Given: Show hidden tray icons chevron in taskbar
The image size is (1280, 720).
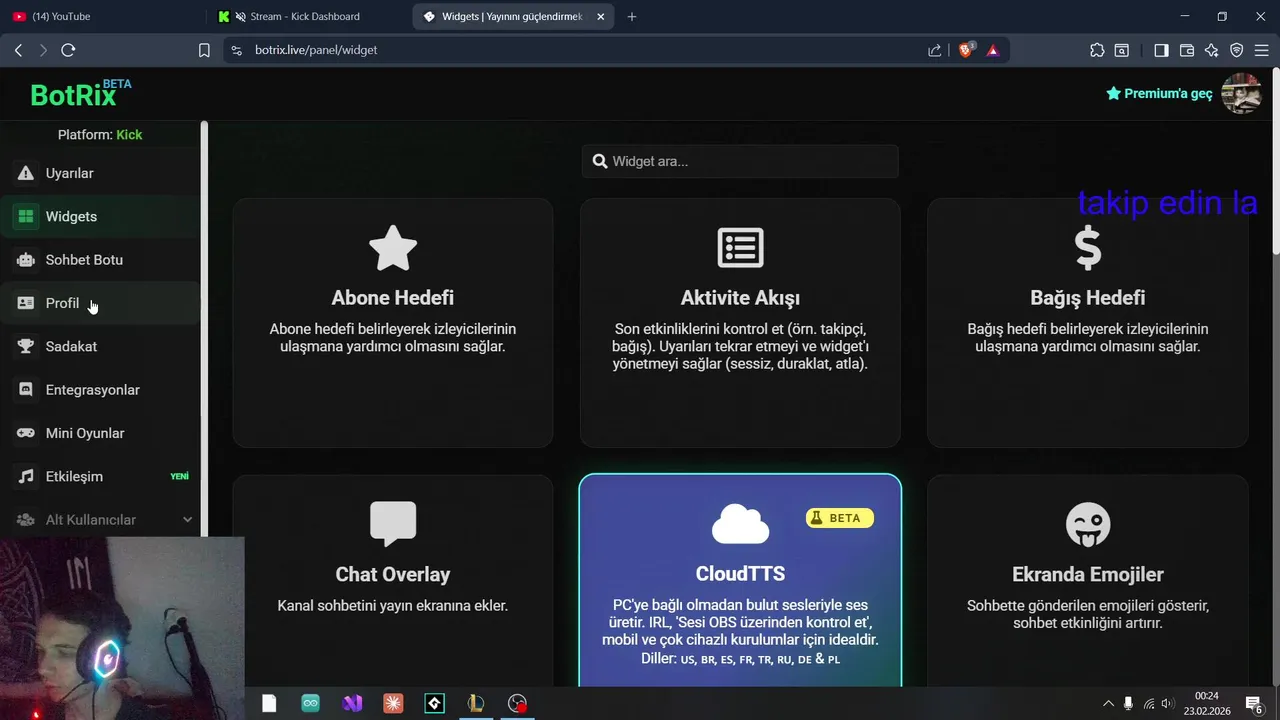Looking at the screenshot, I should tap(1108, 703).
